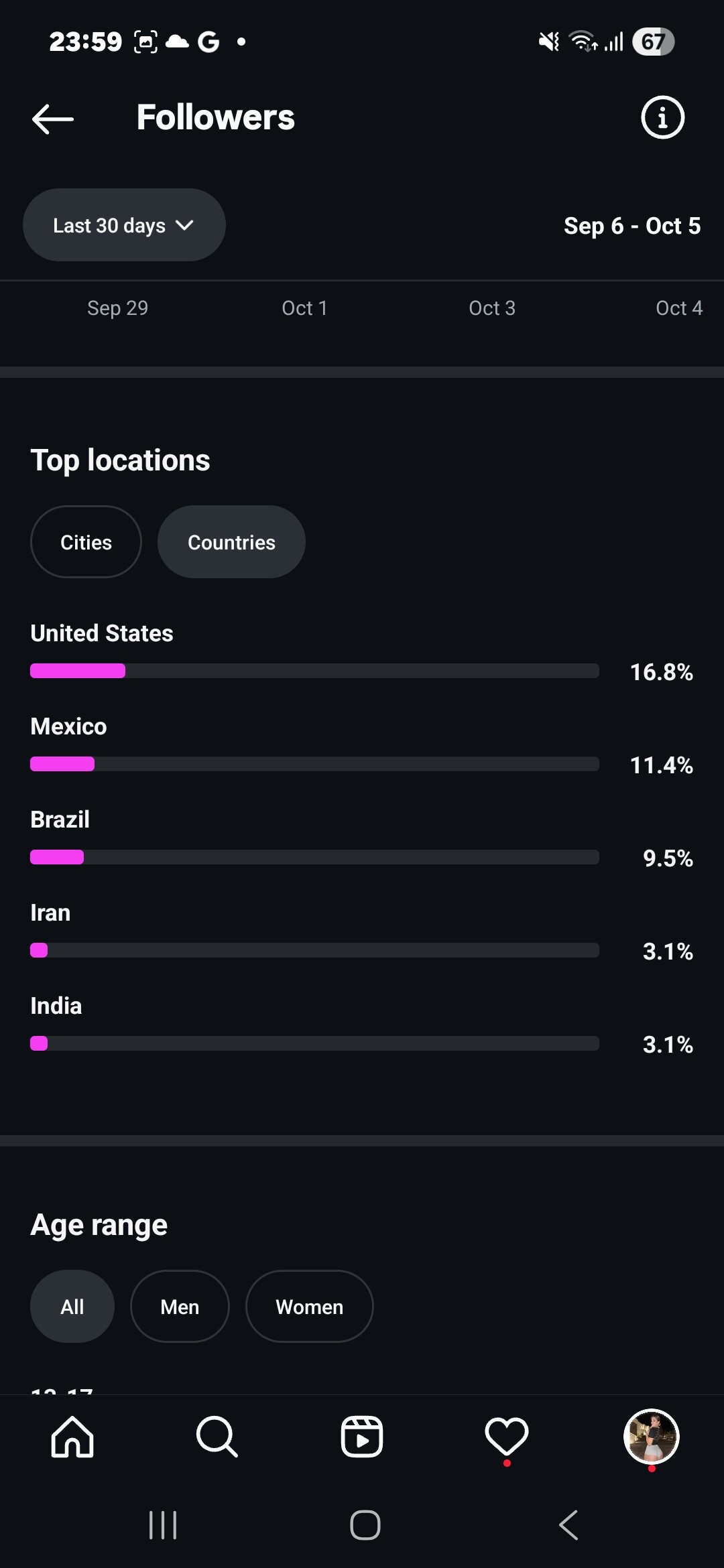Switch age range to Women
The width and height of the screenshot is (724, 1568).
309,1307
